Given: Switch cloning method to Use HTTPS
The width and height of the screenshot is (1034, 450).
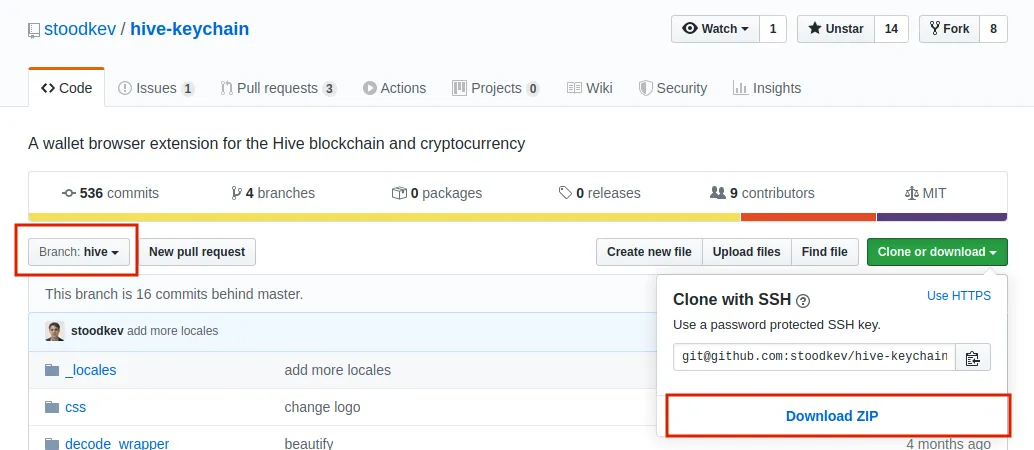Looking at the screenshot, I should pos(959,296).
